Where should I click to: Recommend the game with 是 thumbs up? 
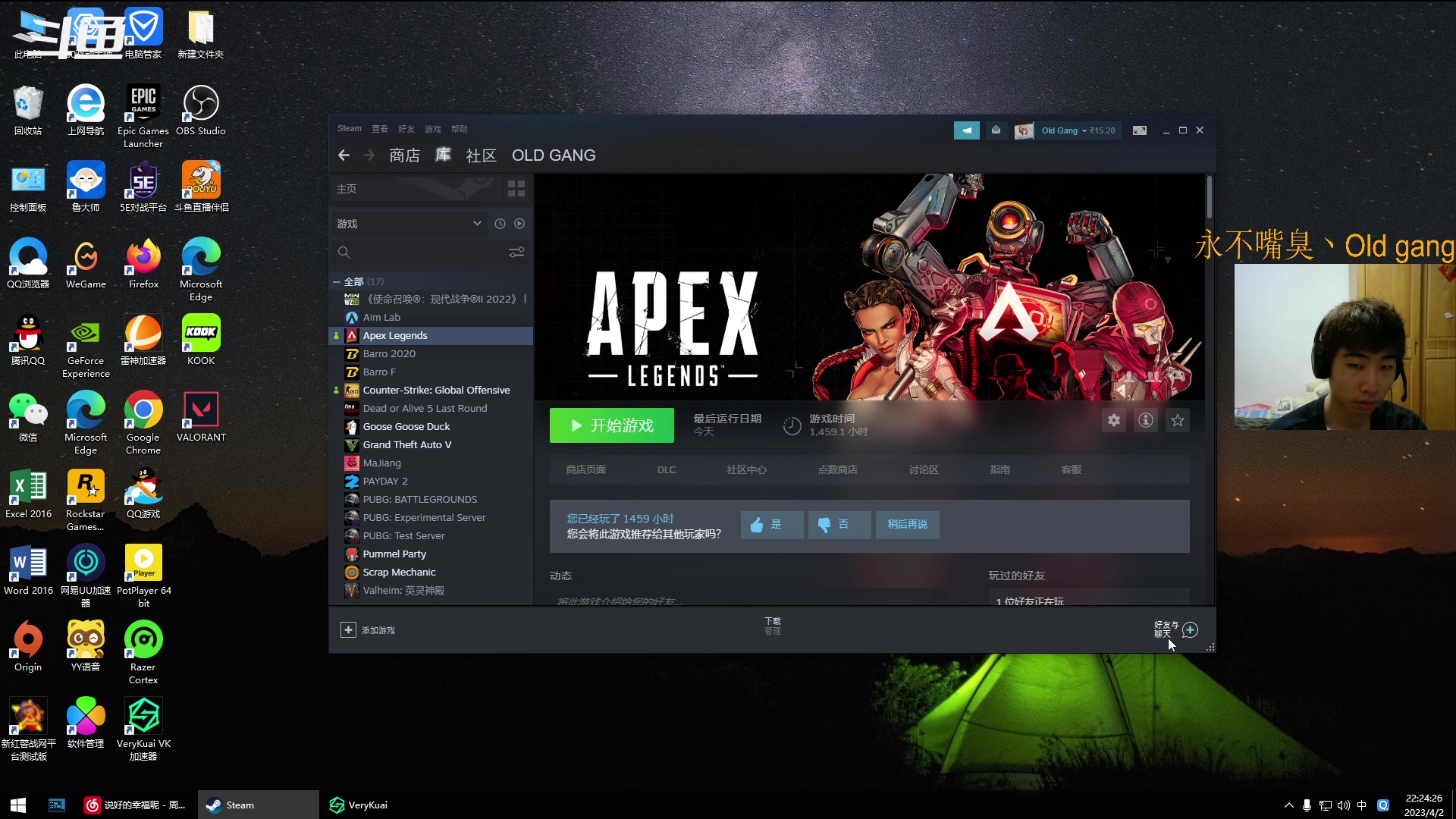(772, 525)
